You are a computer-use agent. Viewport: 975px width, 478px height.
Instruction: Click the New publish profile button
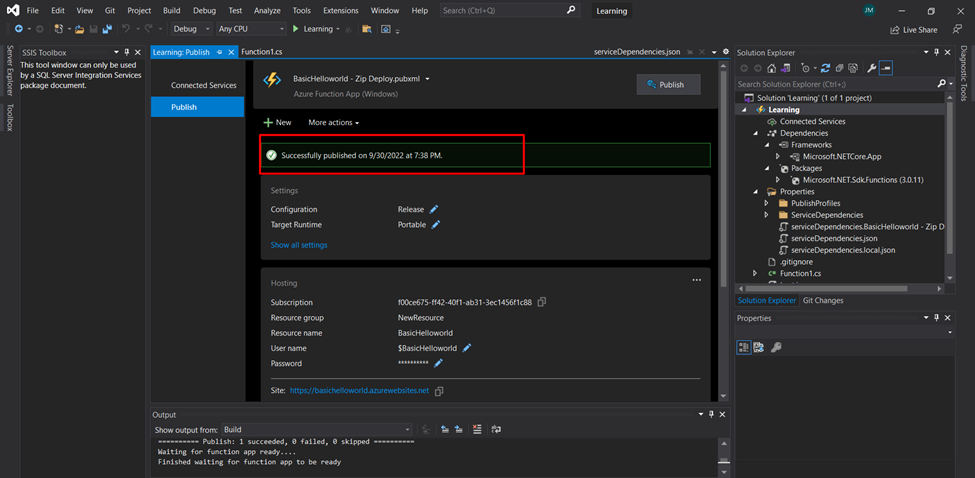pos(277,122)
